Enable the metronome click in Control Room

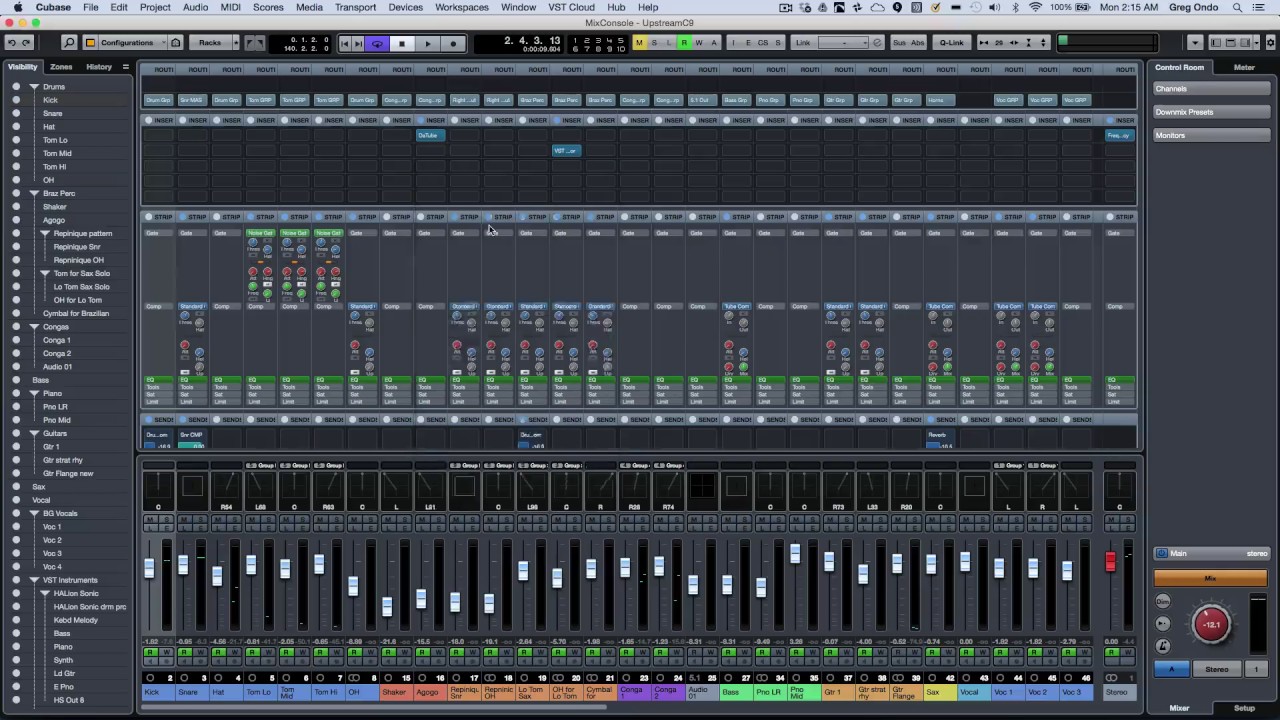pos(1162,646)
